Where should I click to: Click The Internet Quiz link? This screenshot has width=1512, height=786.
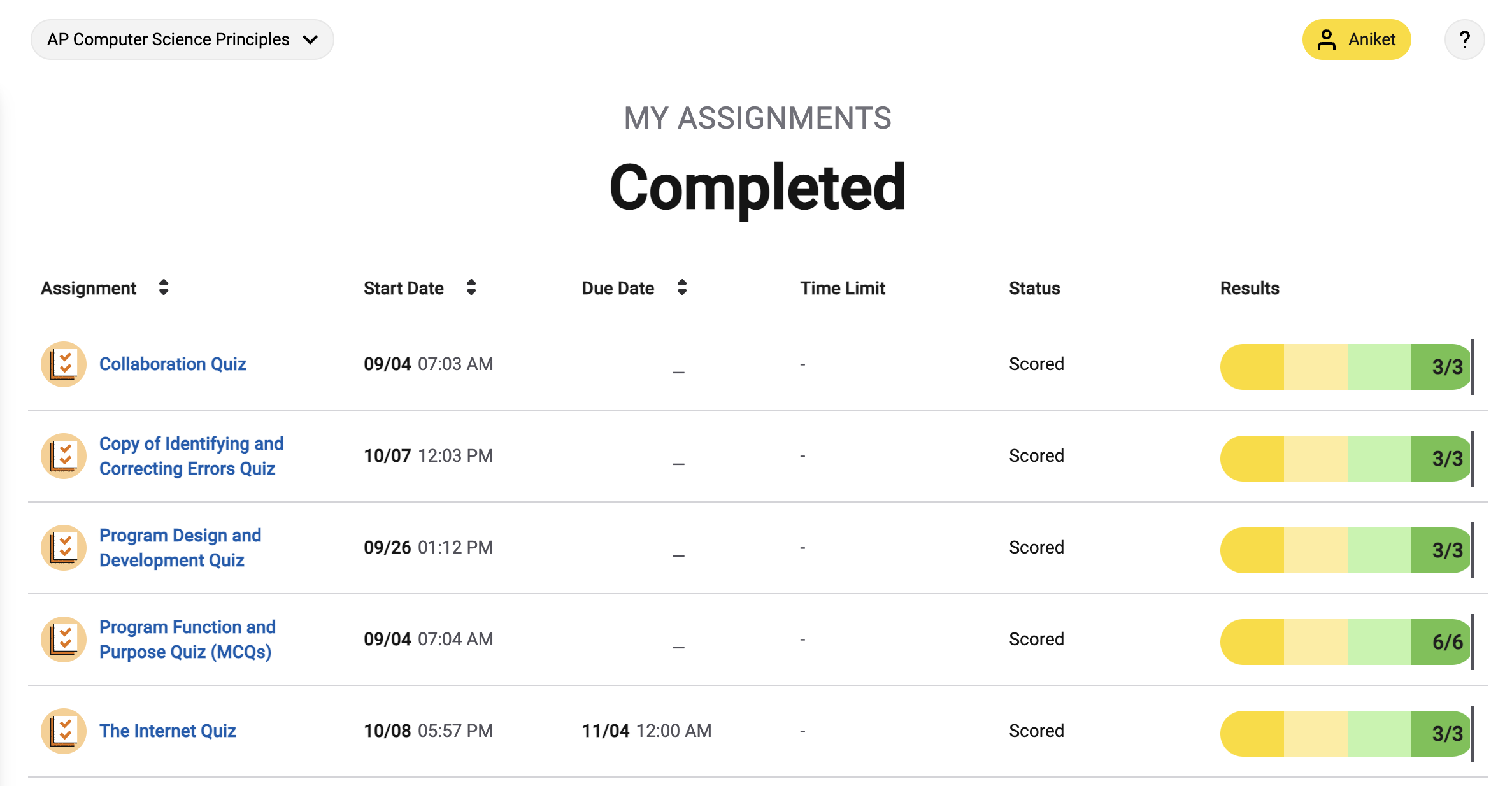coord(167,729)
